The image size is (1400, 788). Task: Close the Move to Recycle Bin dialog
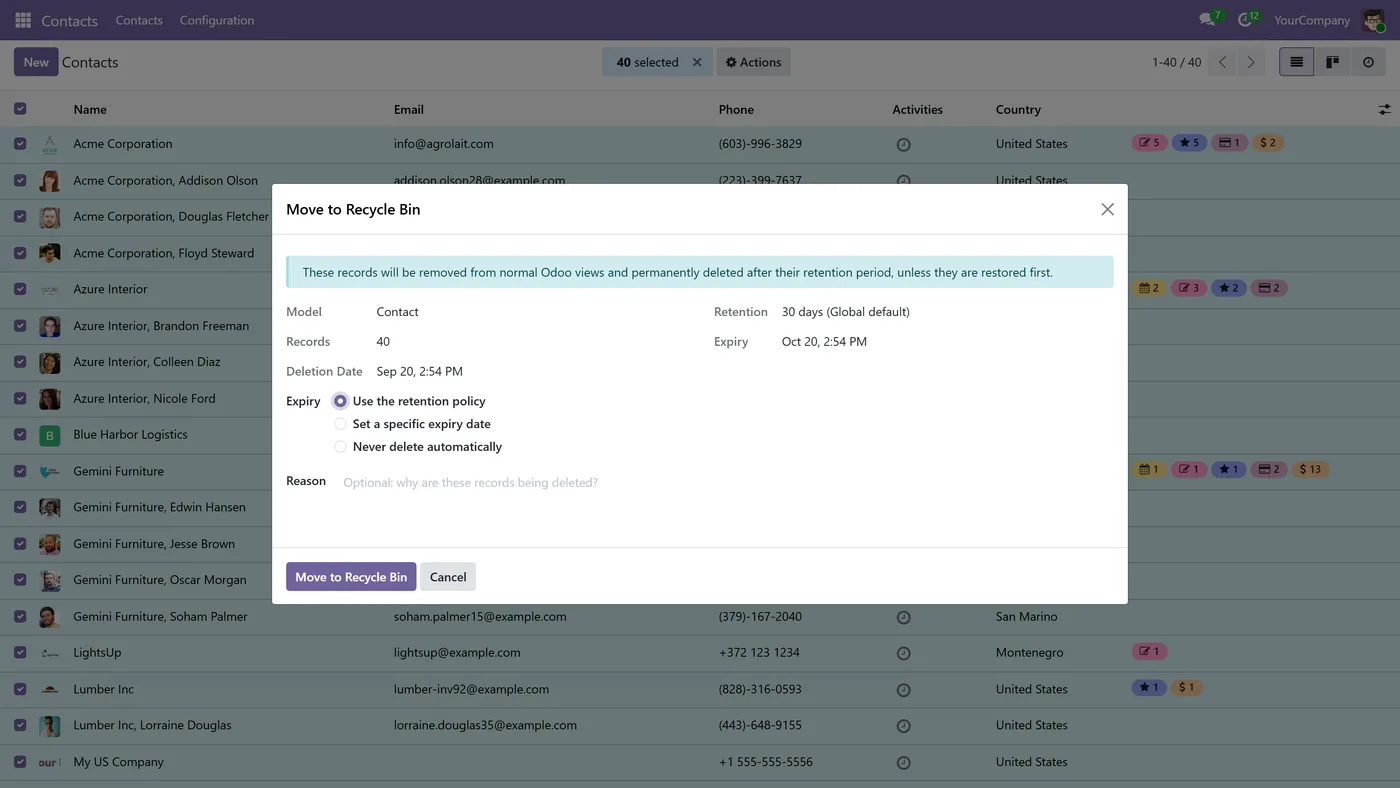point(1107,209)
